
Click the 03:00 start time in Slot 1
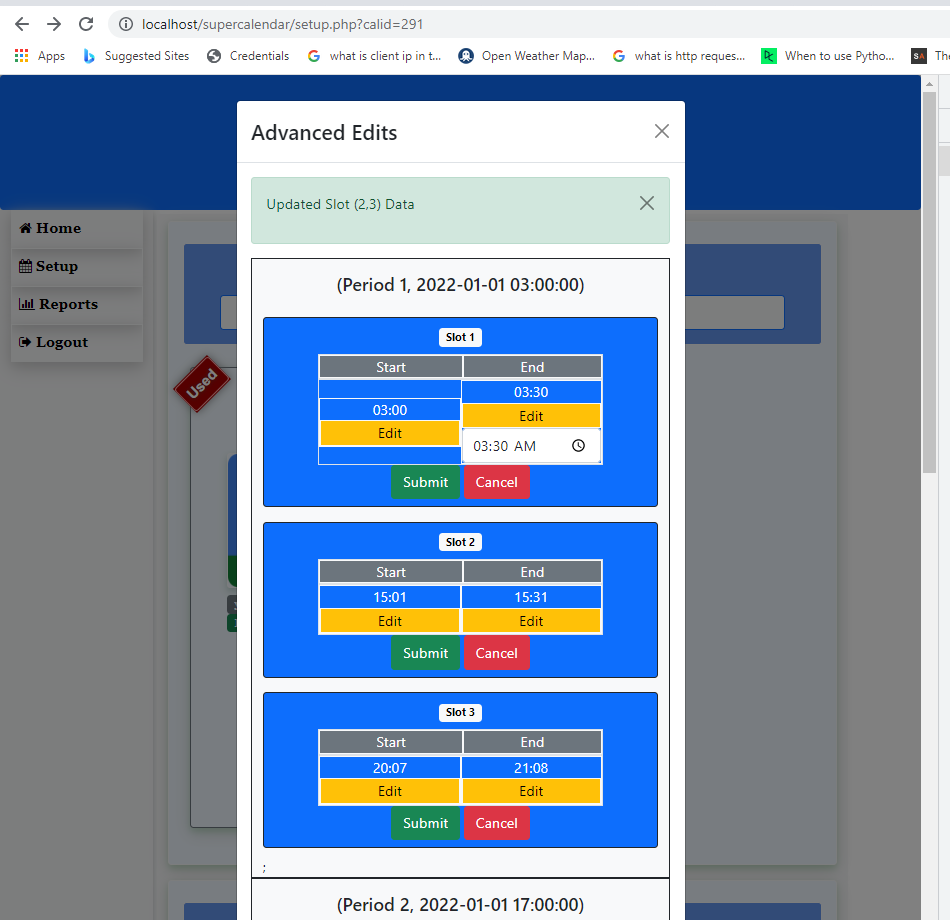390,410
